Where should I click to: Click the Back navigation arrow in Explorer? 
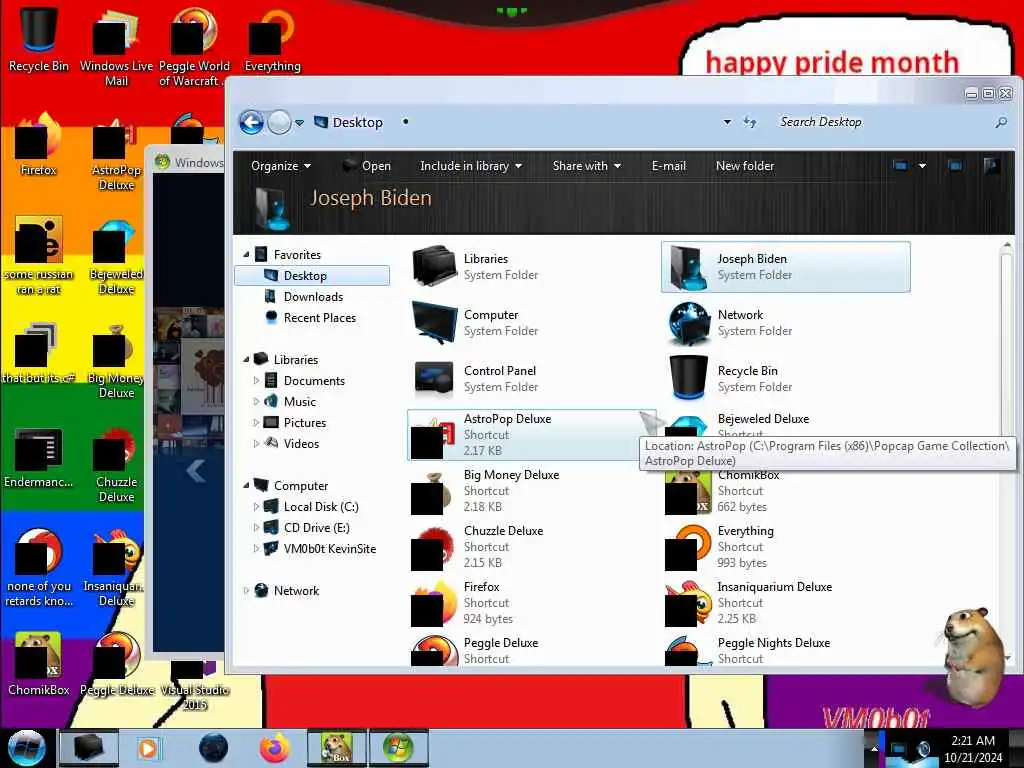pos(251,122)
